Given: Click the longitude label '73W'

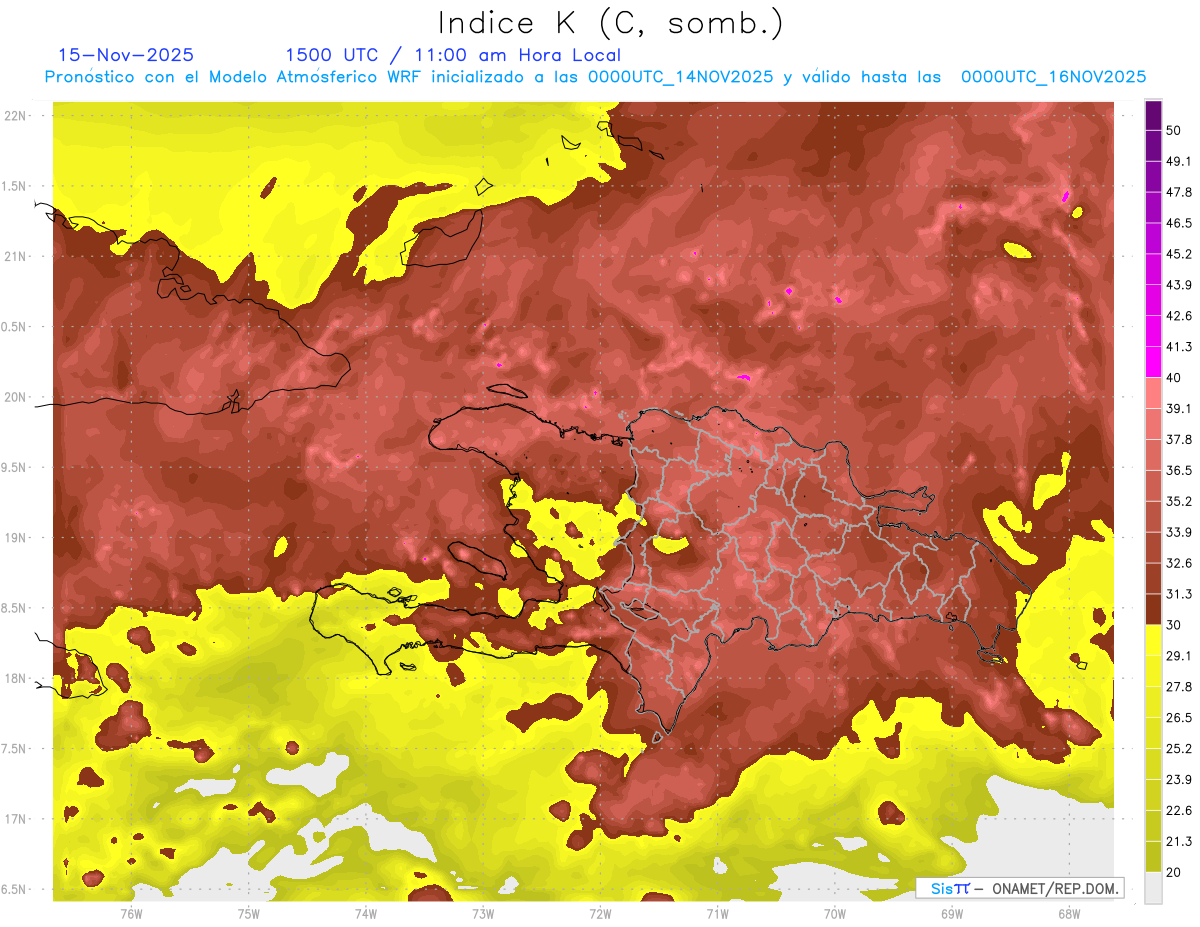Looking at the screenshot, I should coord(483,914).
